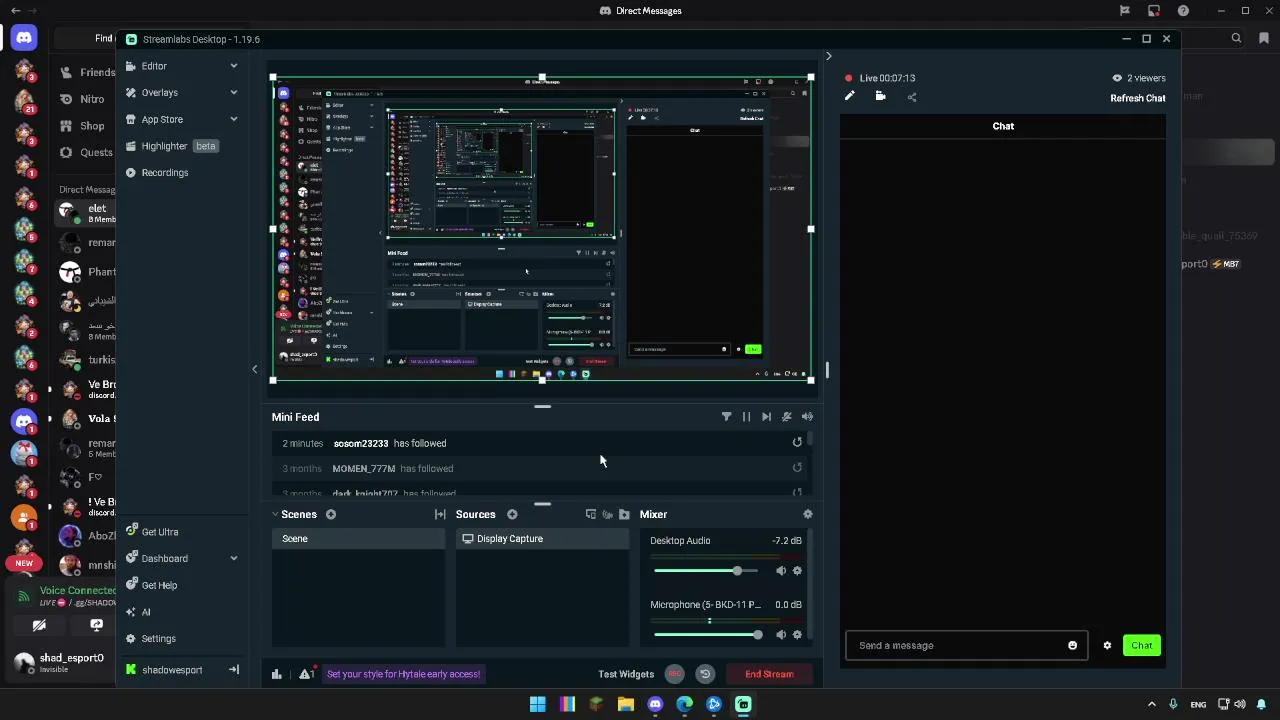The width and height of the screenshot is (1280, 720).
Task: Open the performance stats bar-chart icon
Action: pyautogui.click(x=277, y=674)
